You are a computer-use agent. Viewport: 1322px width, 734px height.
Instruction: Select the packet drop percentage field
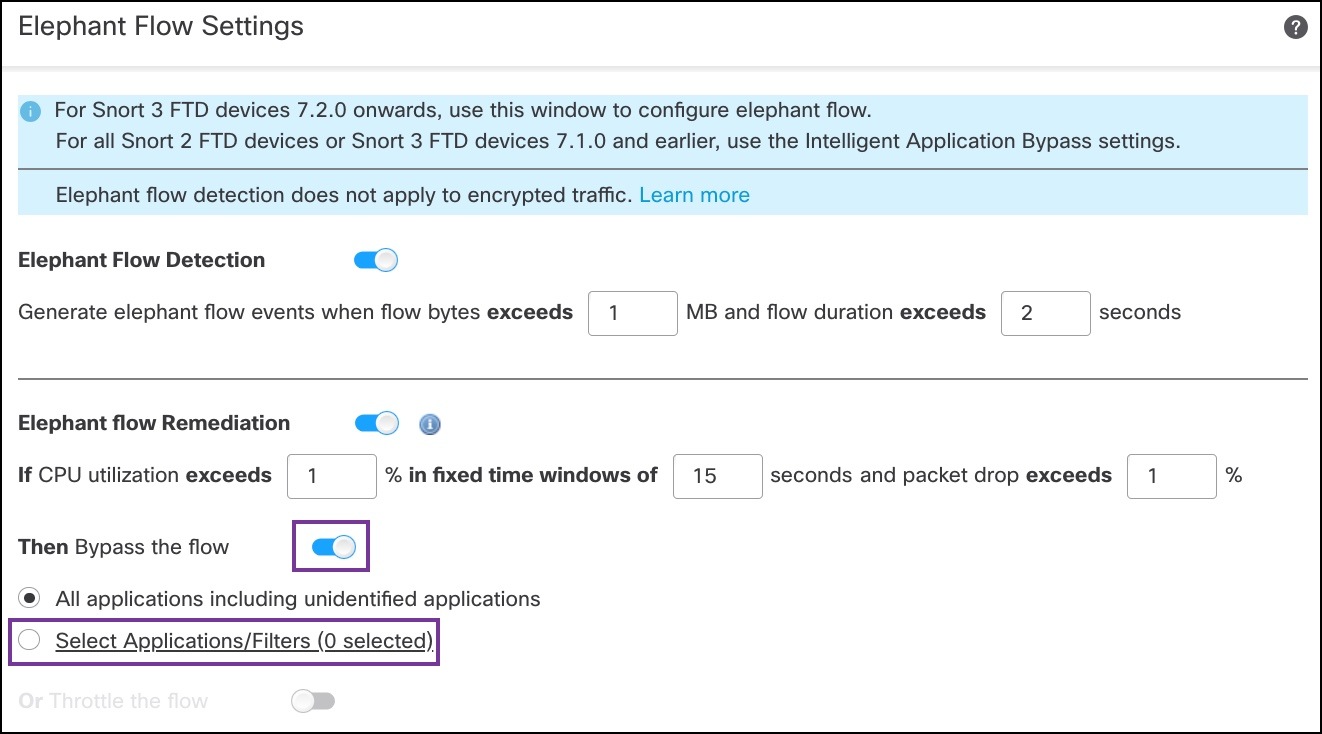[1171, 476]
